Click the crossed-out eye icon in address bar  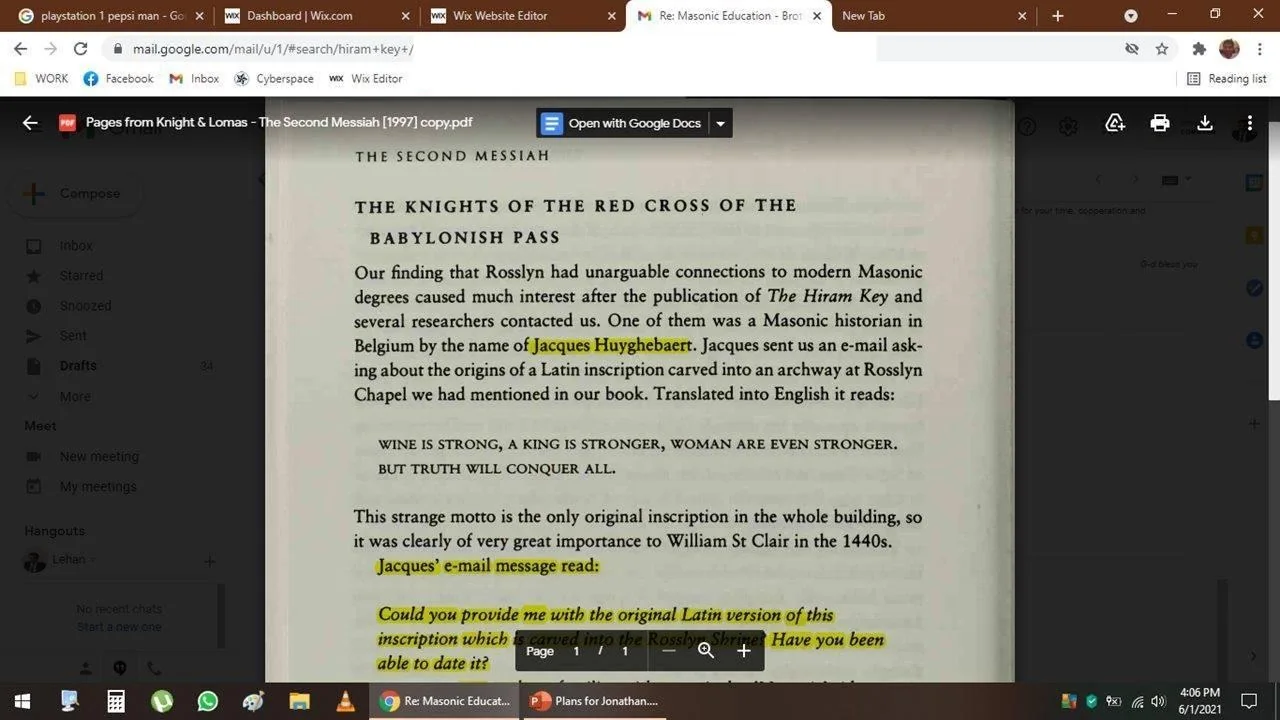(x=1132, y=49)
